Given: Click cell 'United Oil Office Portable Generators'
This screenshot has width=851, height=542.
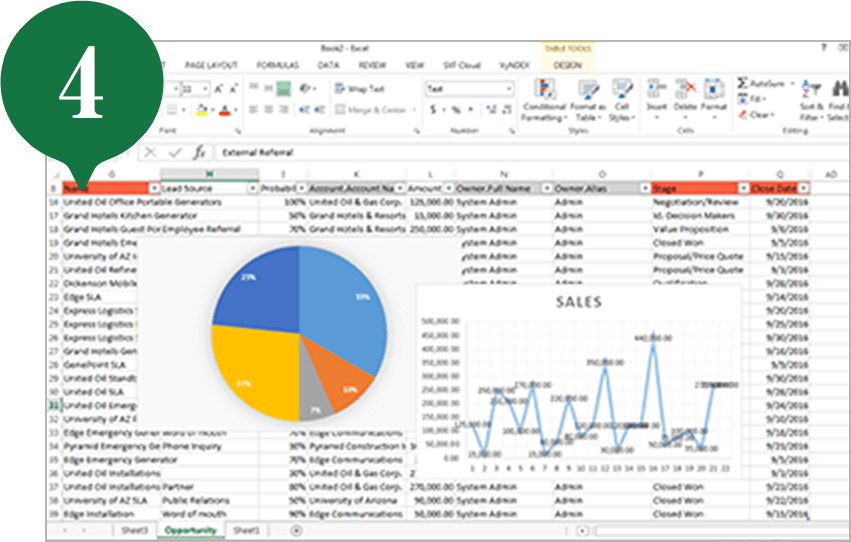Looking at the screenshot, I should point(143,202).
